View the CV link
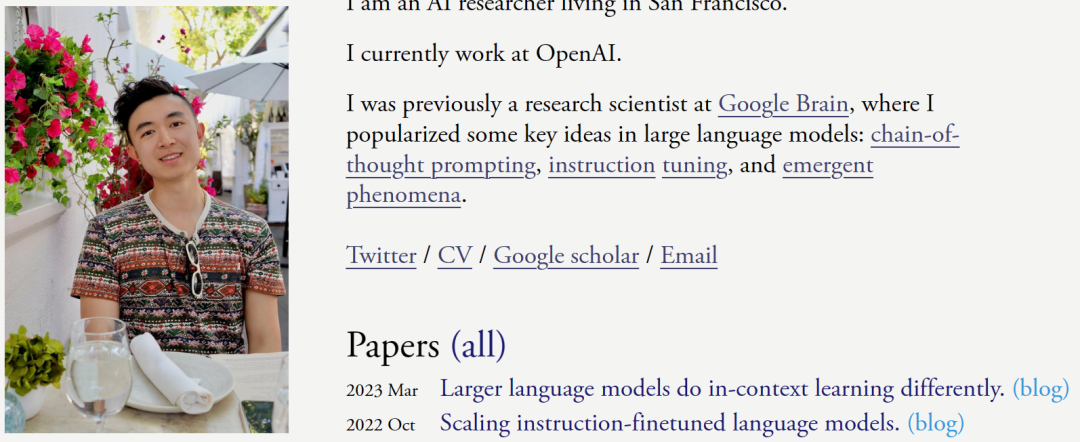This screenshot has width=1080, height=442. (x=455, y=255)
